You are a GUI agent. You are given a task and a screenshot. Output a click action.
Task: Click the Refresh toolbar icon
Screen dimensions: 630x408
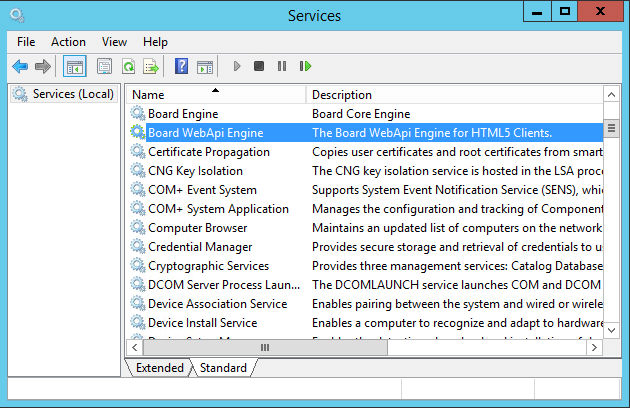[129, 66]
